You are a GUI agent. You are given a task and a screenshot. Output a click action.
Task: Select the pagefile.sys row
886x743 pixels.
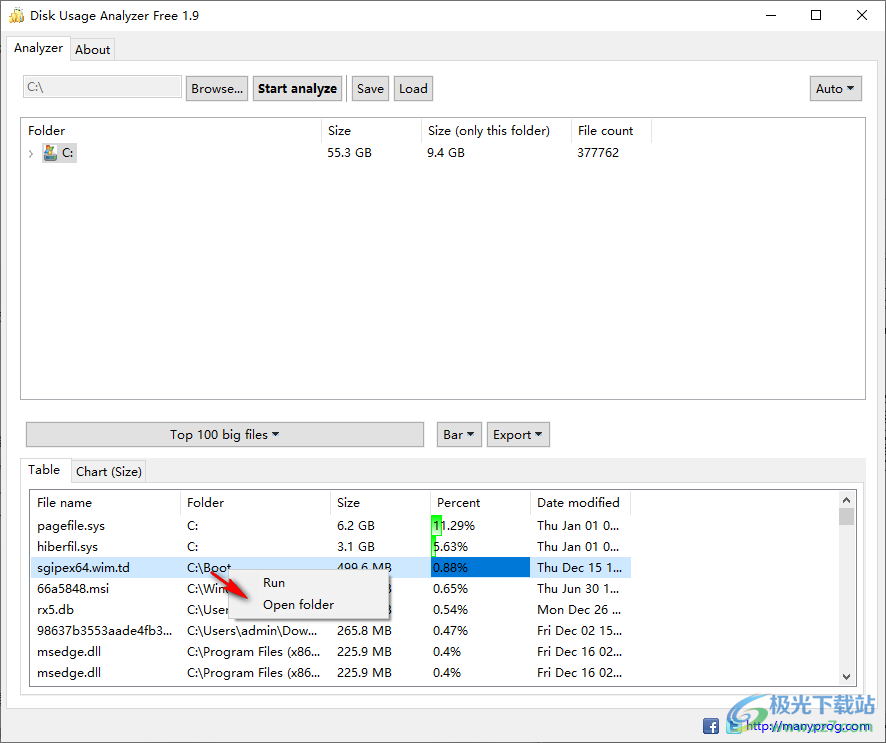(x=331, y=525)
